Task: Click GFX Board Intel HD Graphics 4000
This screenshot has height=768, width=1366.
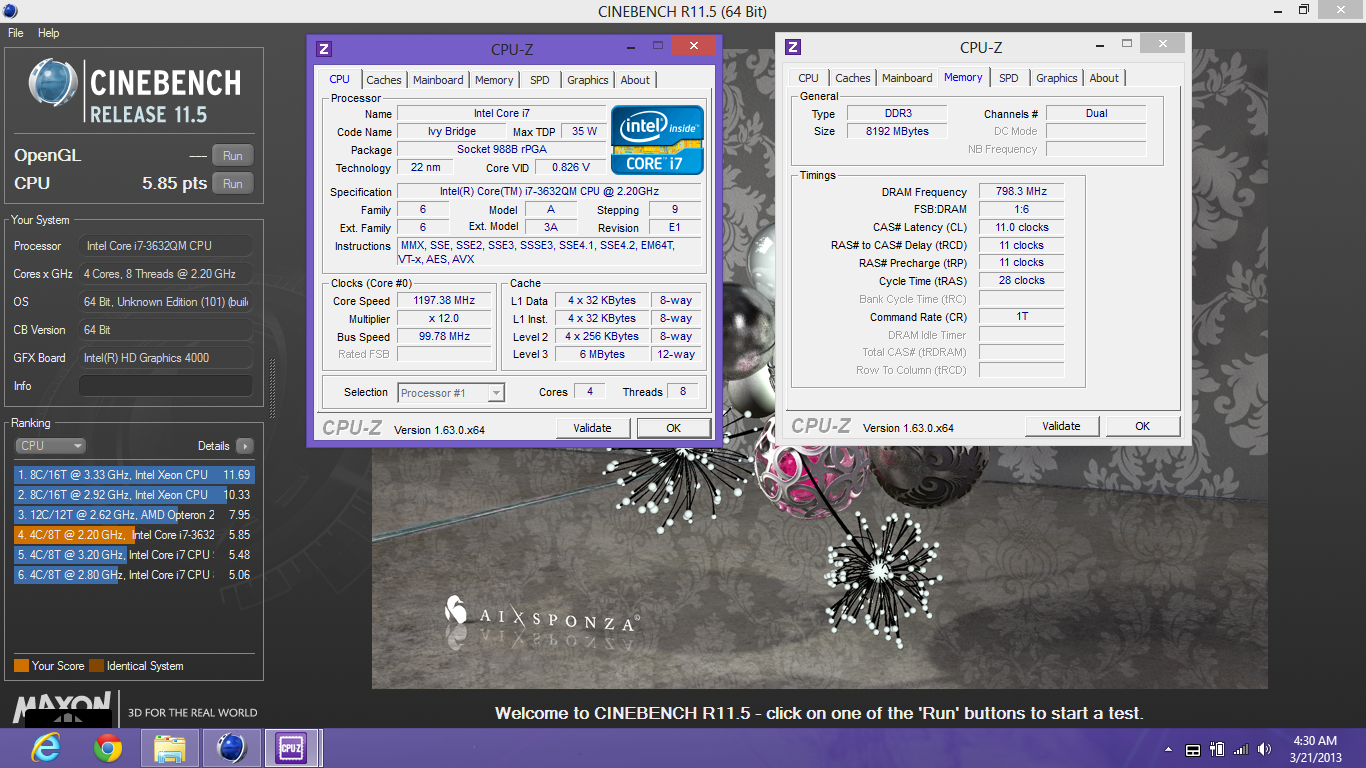Action: (166, 358)
